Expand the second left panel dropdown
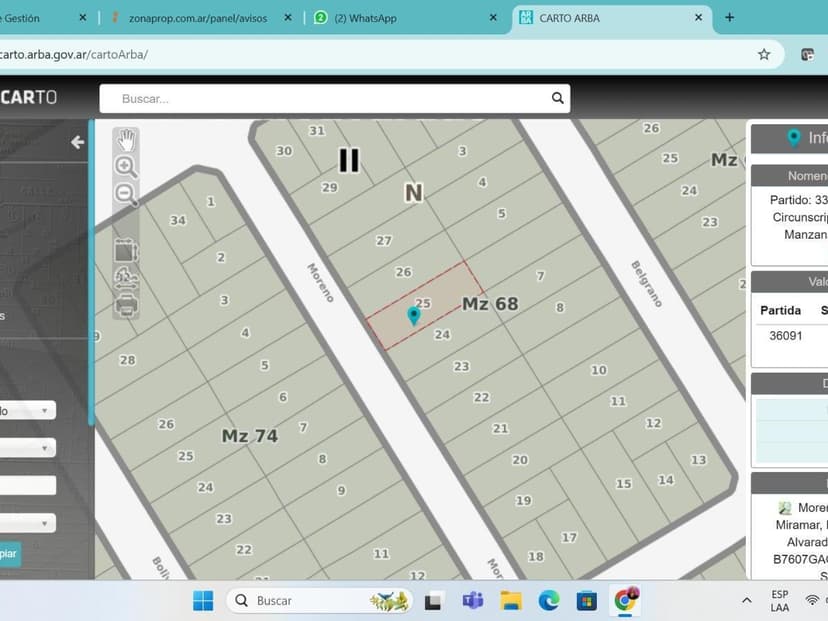This screenshot has width=828, height=621. click(28, 448)
